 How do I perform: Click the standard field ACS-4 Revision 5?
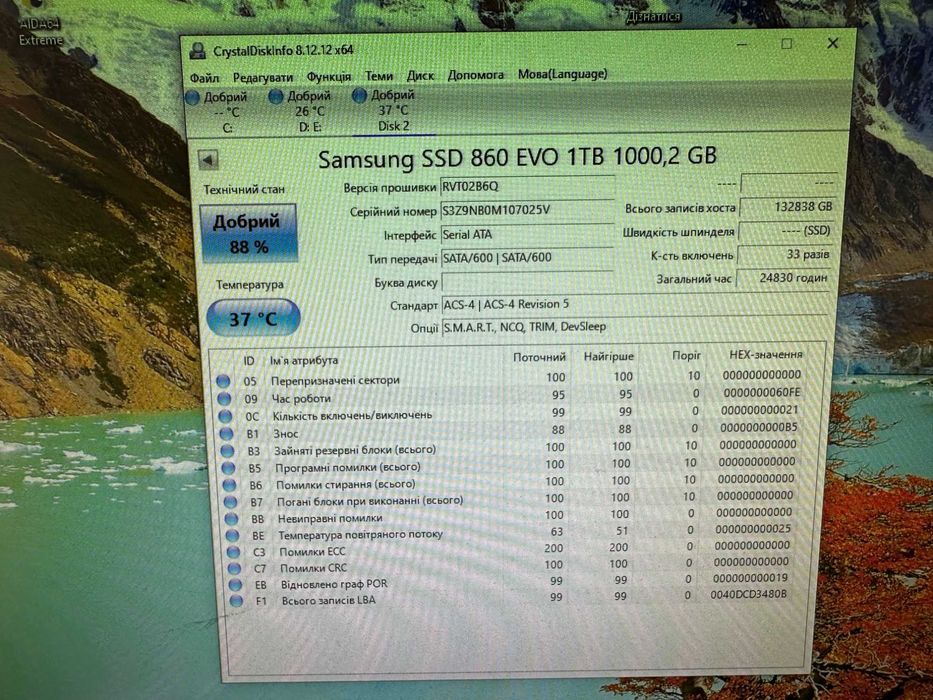[x=635, y=304]
